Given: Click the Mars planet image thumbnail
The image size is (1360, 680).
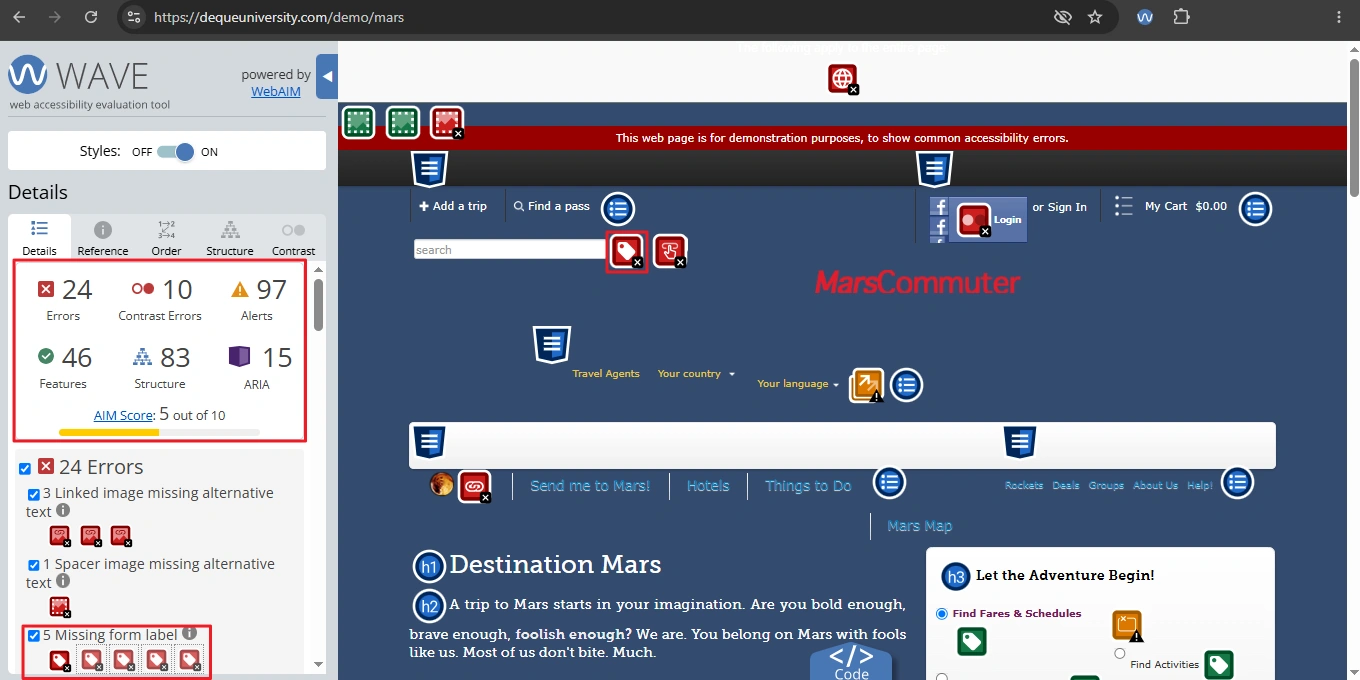Looking at the screenshot, I should pos(442,484).
